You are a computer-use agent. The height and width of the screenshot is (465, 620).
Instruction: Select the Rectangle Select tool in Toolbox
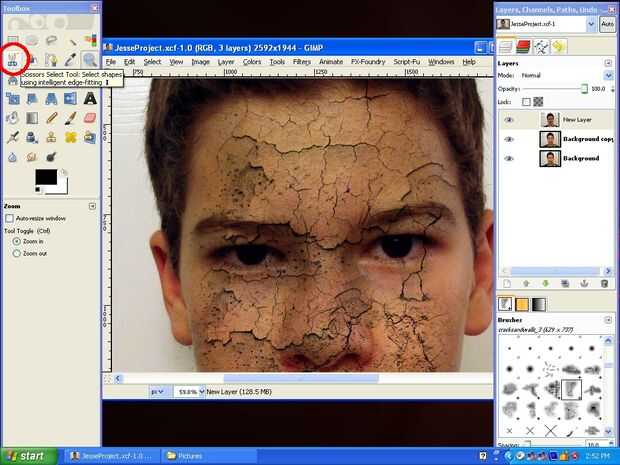click(13, 40)
